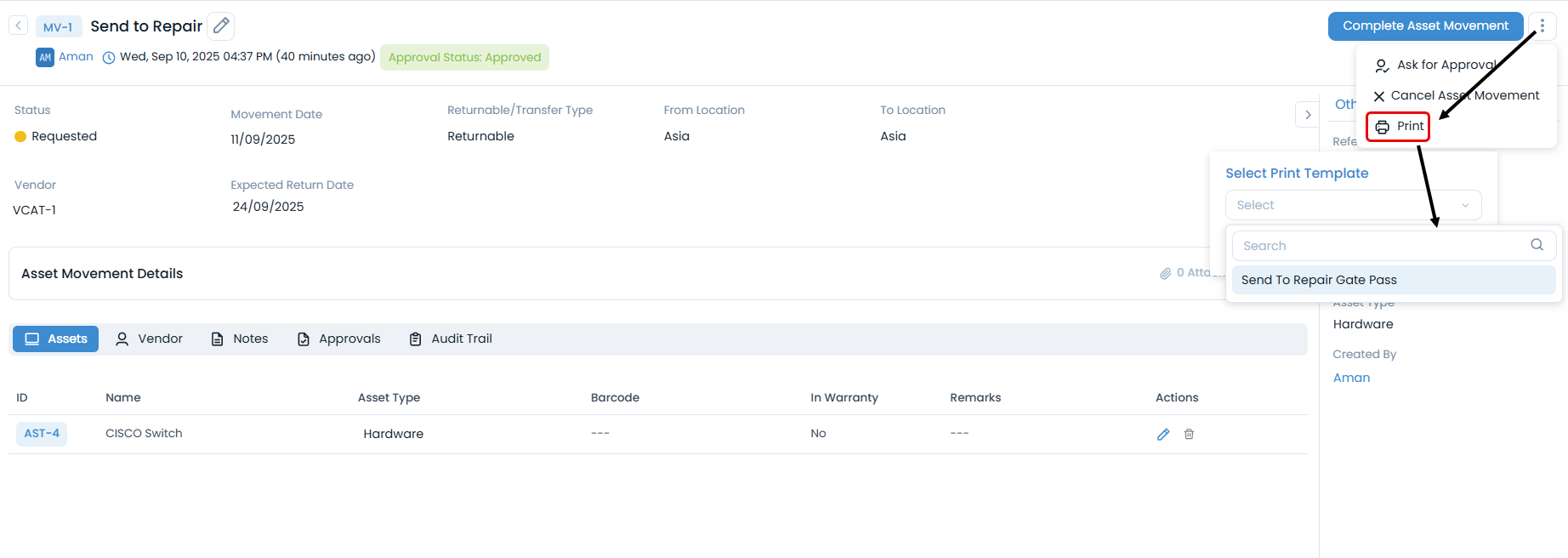Screen dimensions: 1568x558
Task: Open the three-dot more options menu
Action: (1542, 26)
